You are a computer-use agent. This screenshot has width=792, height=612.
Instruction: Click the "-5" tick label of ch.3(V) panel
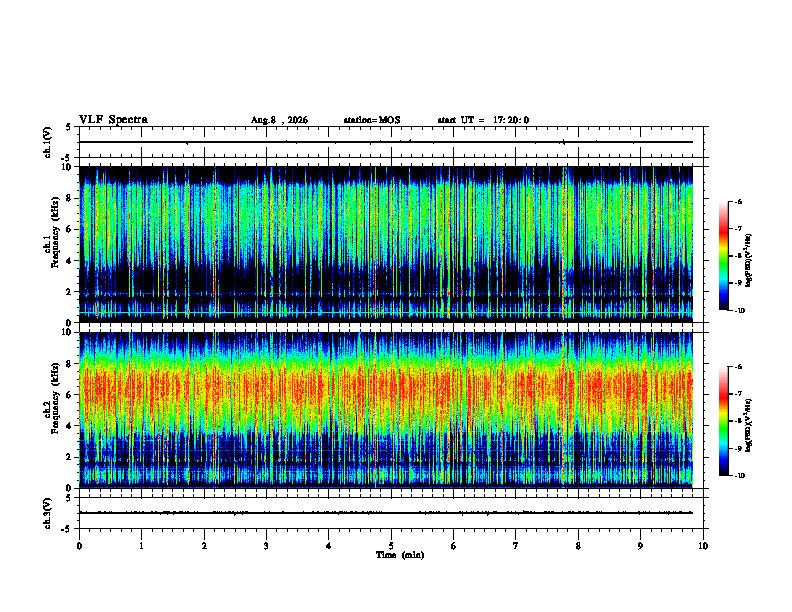(x=68, y=529)
